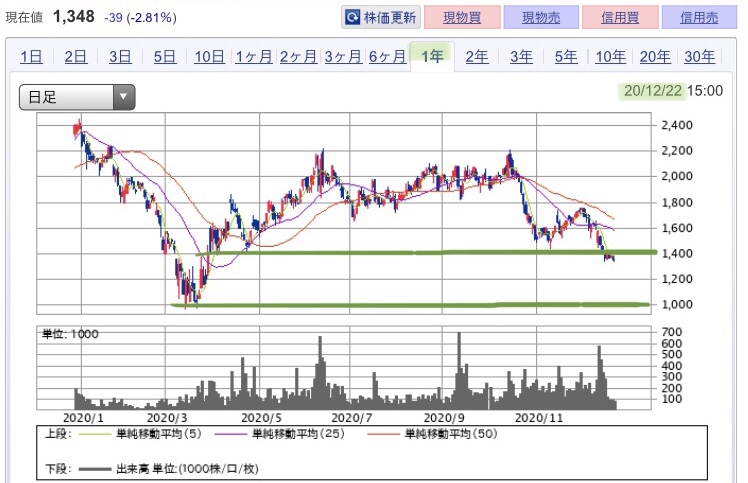The width and height of the screenshot is (748, 483).
Task: Click the tallest volume bar near 2020/9
Action: pos(459,371)
